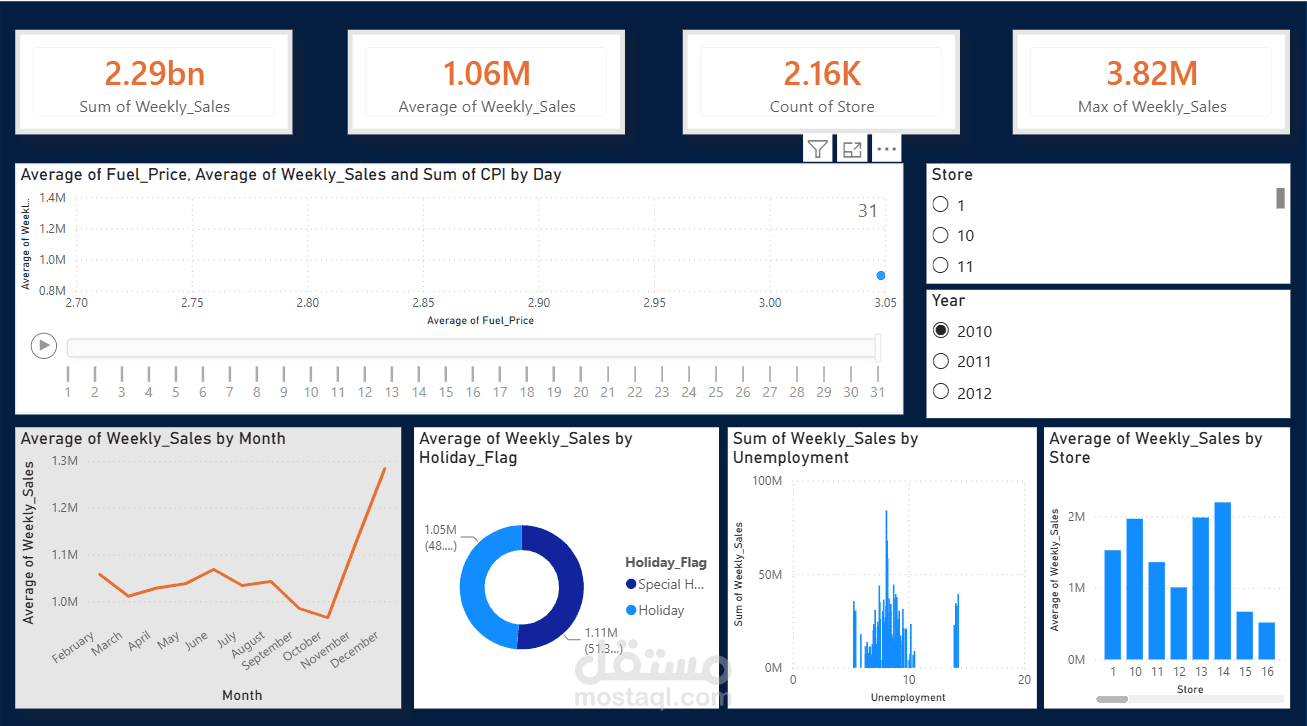
Task: Click the Year slicer header
Action: tap(949, 300)
